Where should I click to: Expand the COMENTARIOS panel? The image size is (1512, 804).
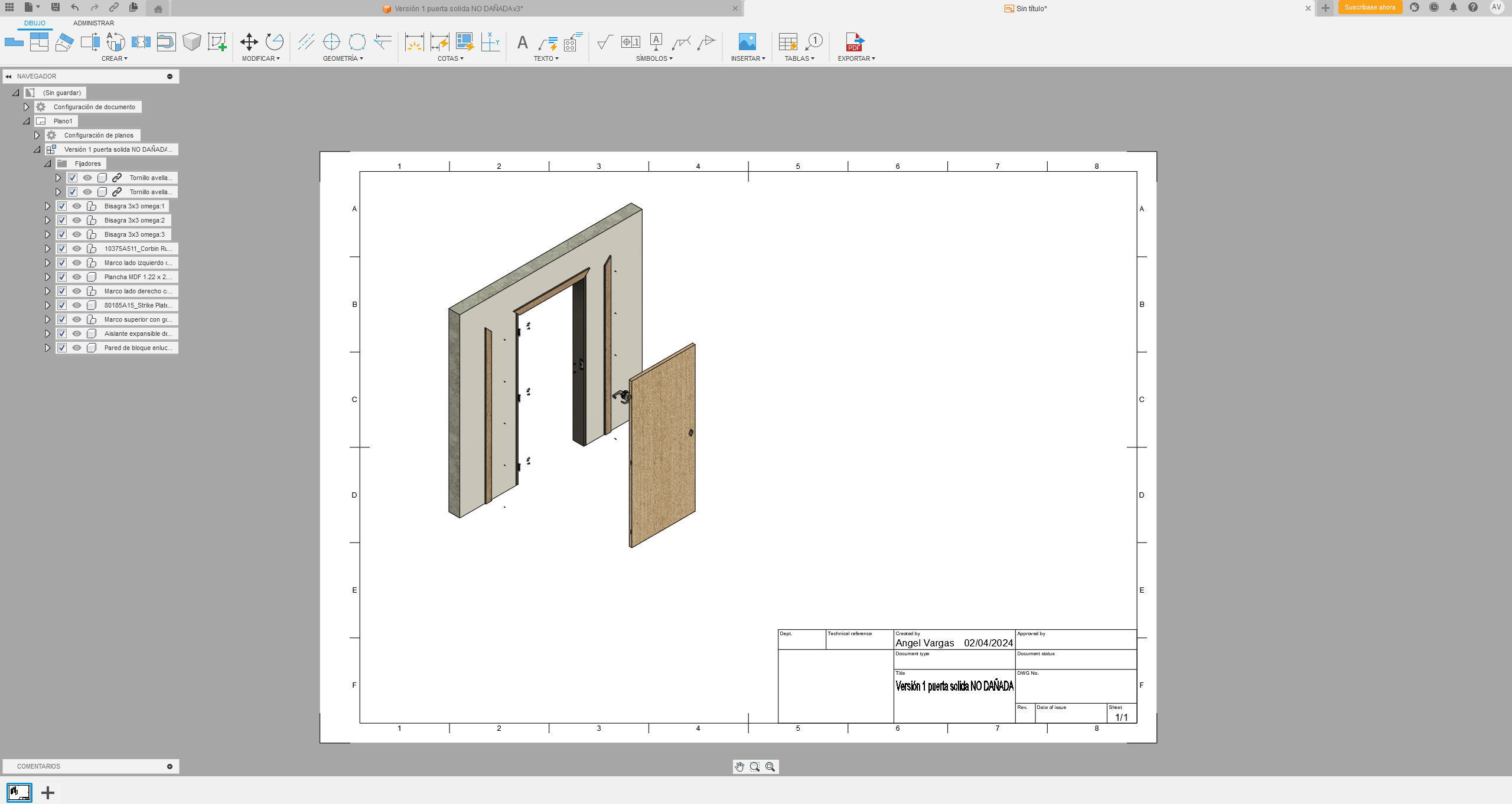[170, 766]
